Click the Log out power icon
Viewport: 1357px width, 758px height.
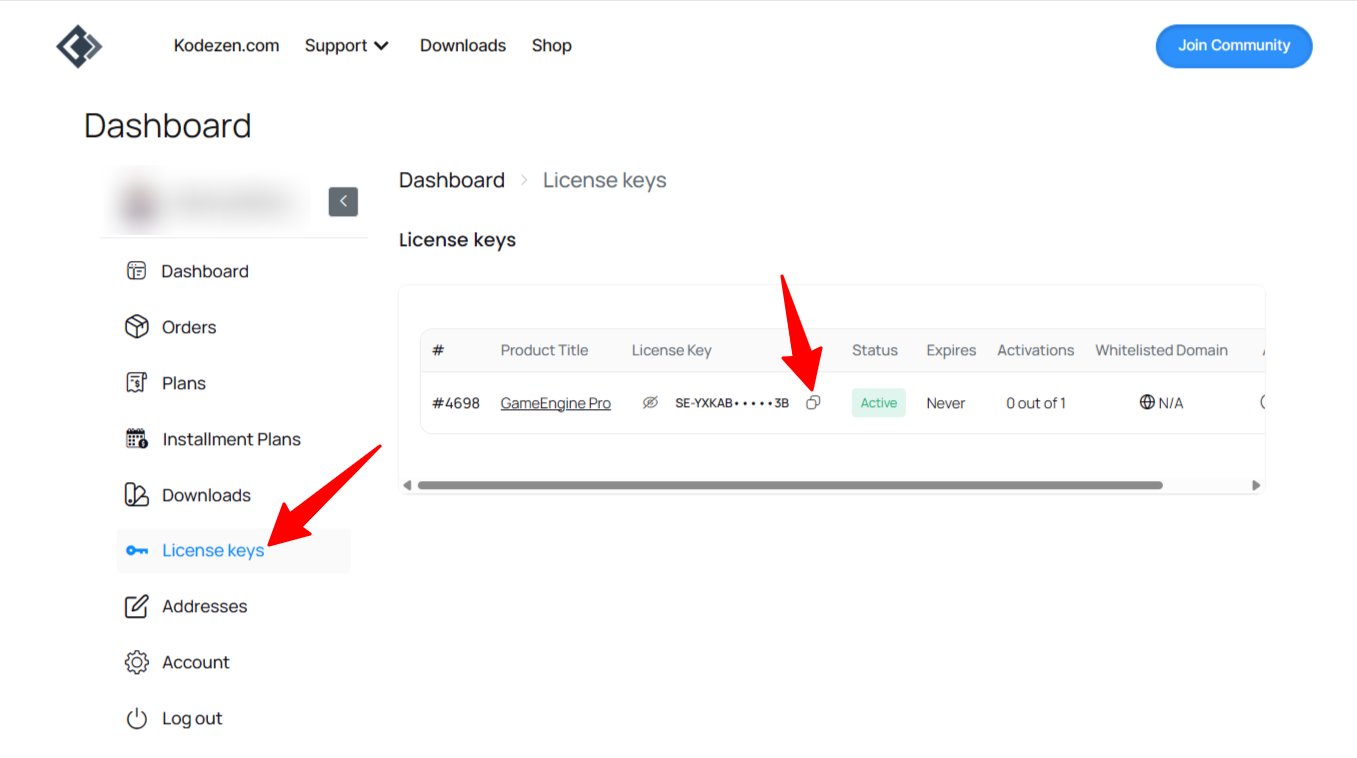137,719
